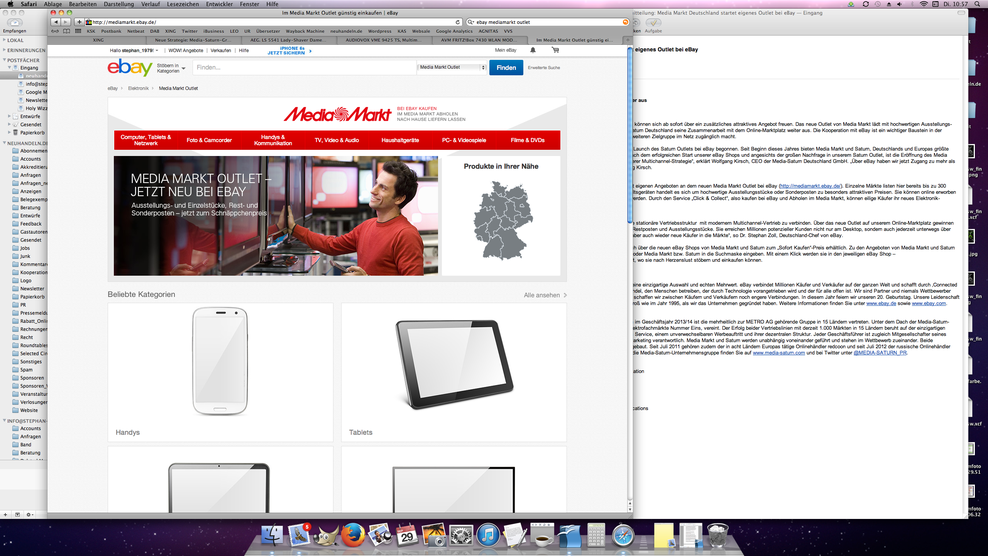Open the Reading List glasses icon

point(55,31)
